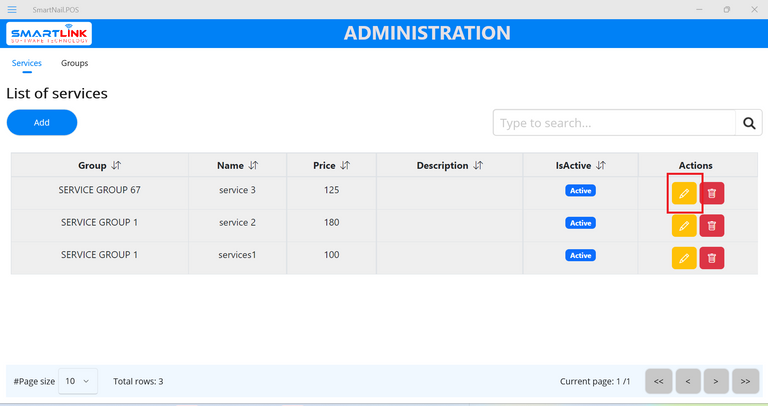Switch to the Groups tab
This screenshot has width=768, height=406.
(x=74, y=63)
